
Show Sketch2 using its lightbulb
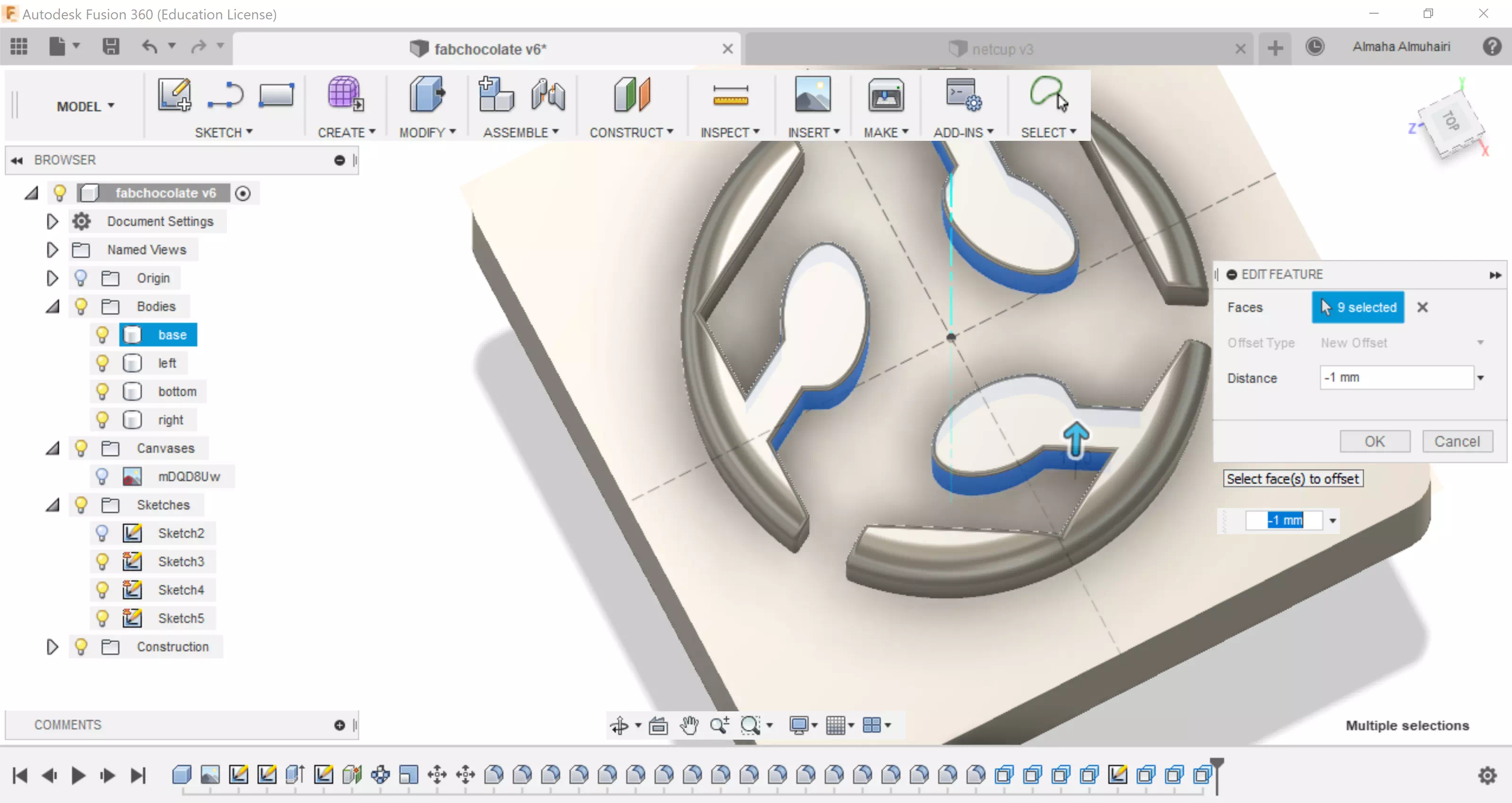(102, 533)
